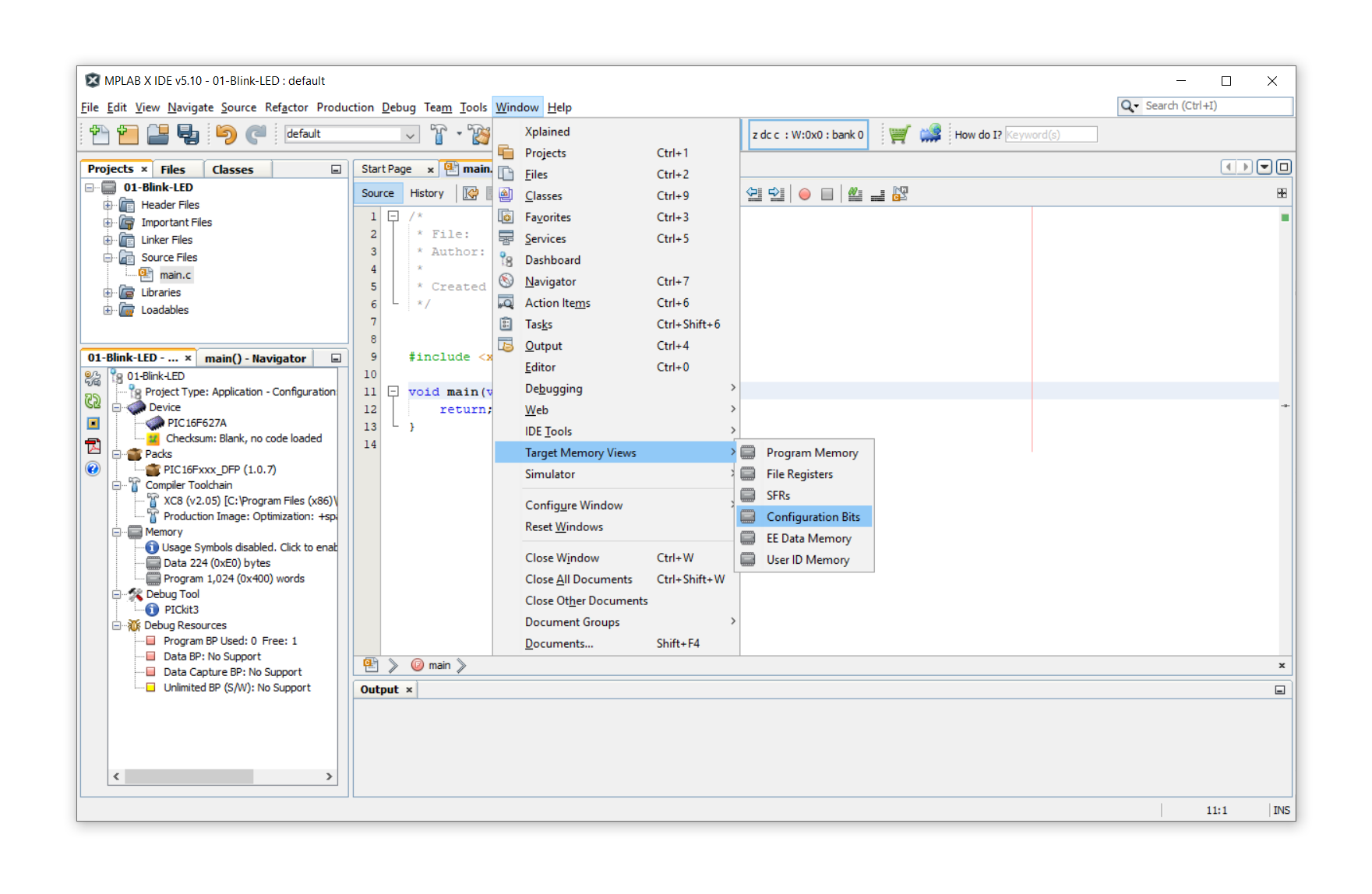Click the PDF datasheet icon in dashboard

point(93,446)
